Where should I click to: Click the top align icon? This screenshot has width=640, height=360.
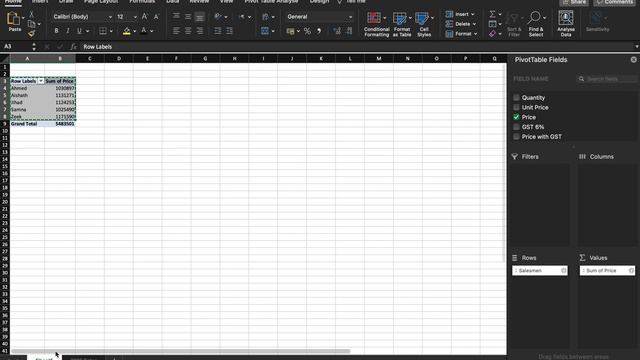(176, 16)
